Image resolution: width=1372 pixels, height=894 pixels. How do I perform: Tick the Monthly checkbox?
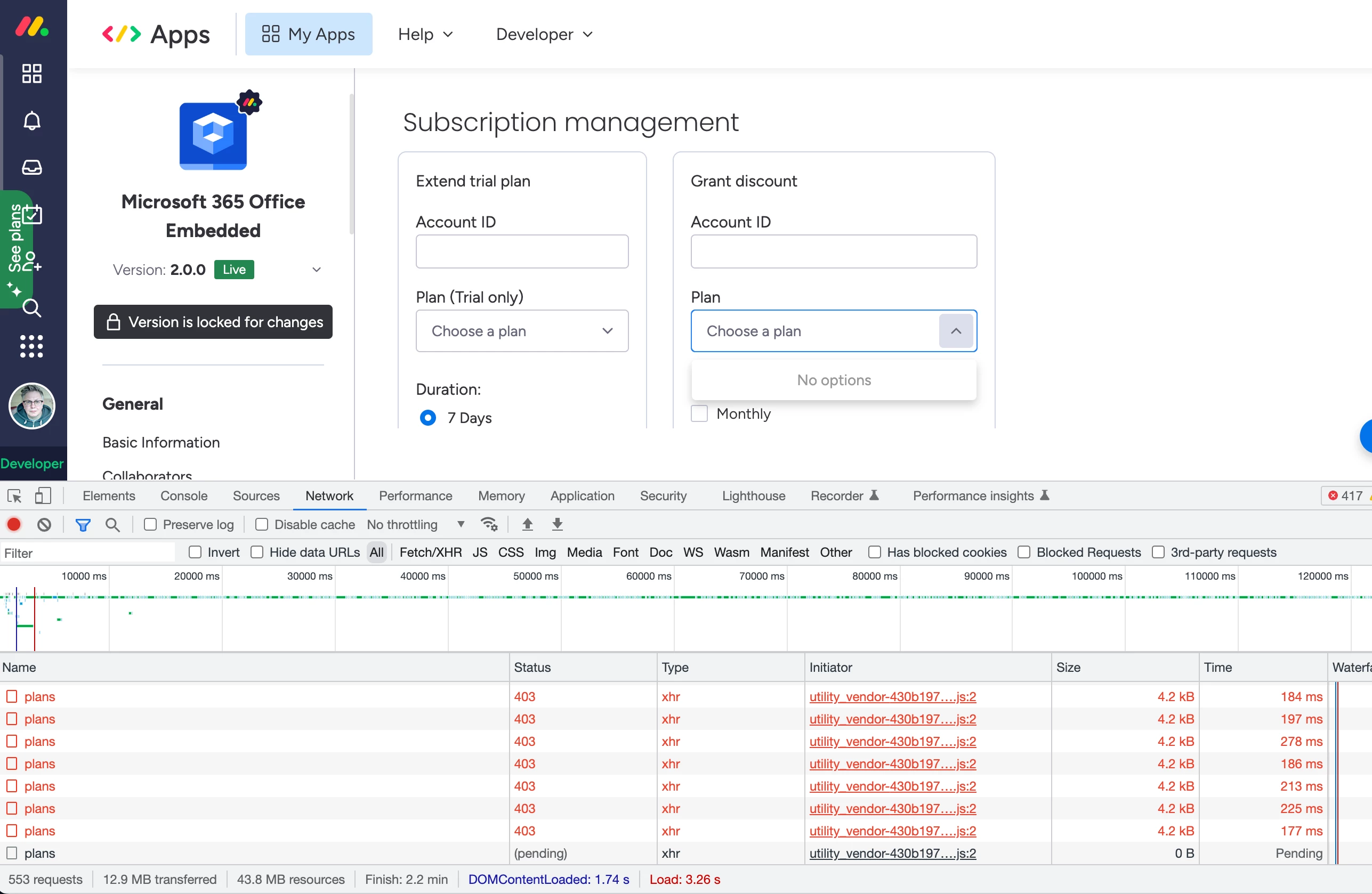pyautogui.click(x=699, y=413)
